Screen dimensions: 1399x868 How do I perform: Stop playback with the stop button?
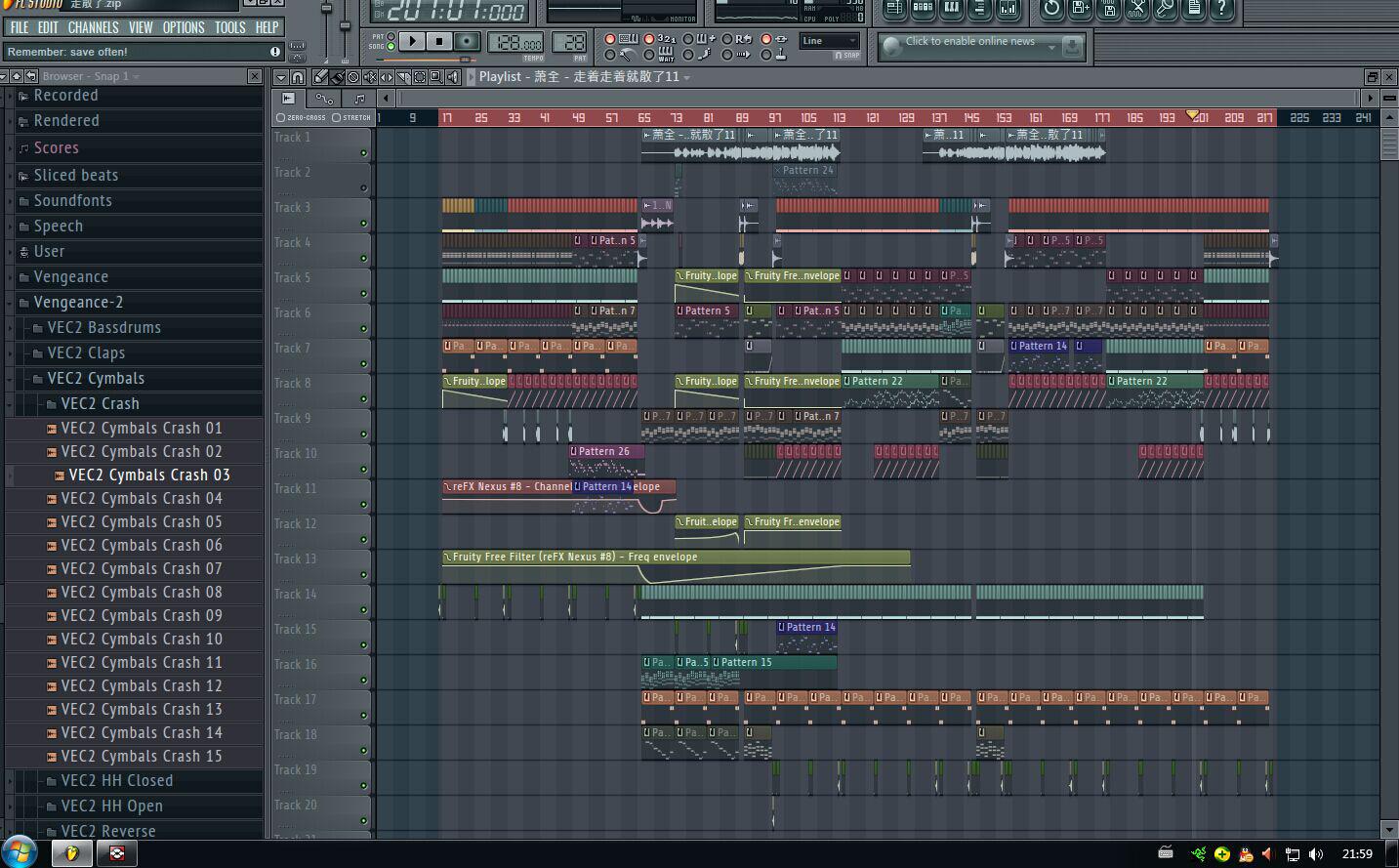coord(439,41)
